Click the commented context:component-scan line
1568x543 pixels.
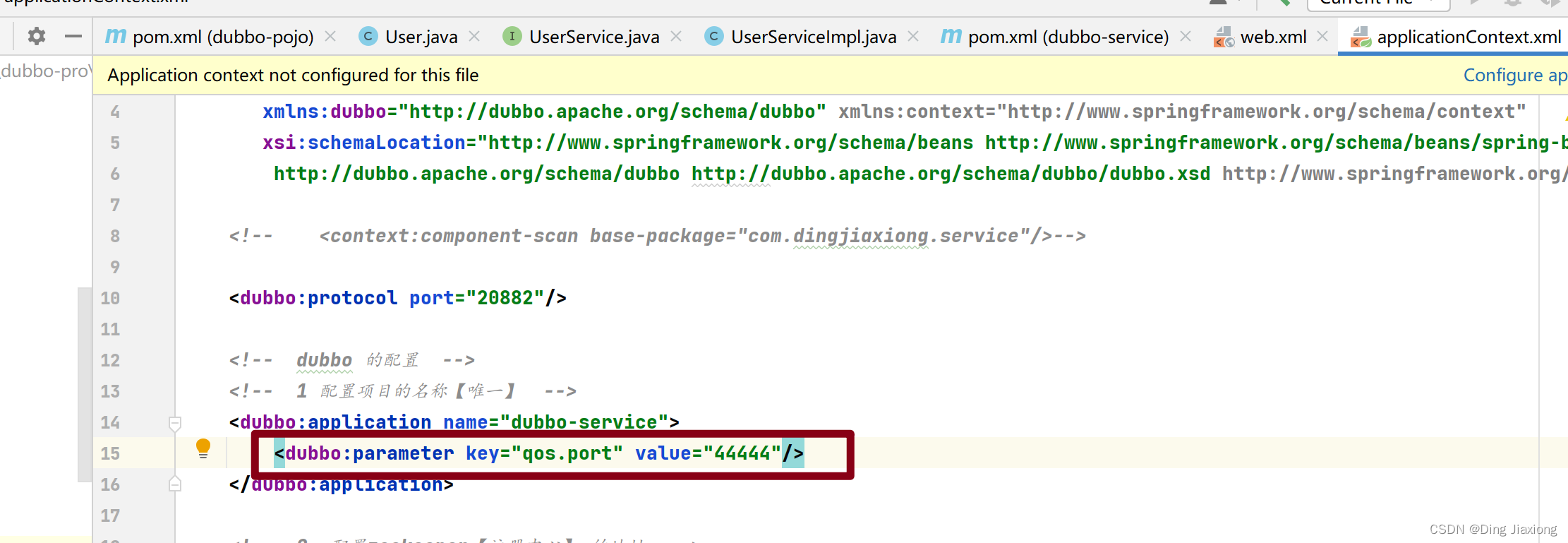click(657, 236)
